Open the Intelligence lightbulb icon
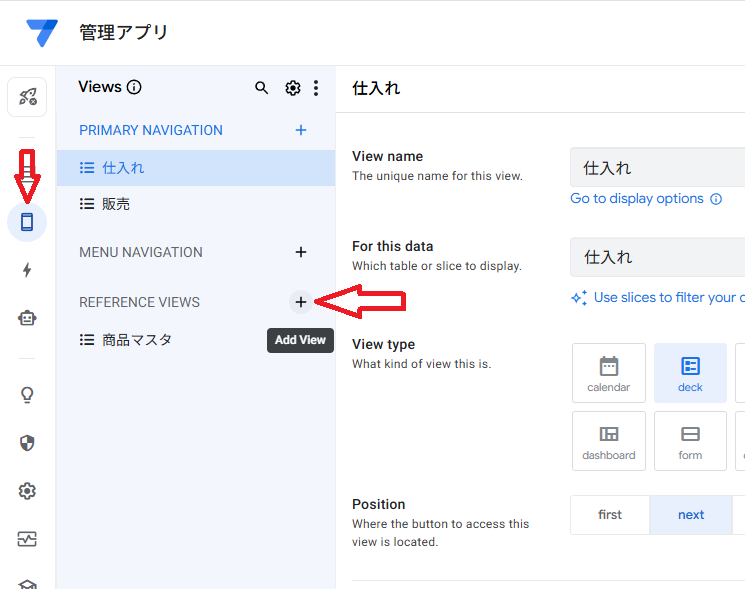This screenshot has height=589, width=745. (27, 395)
